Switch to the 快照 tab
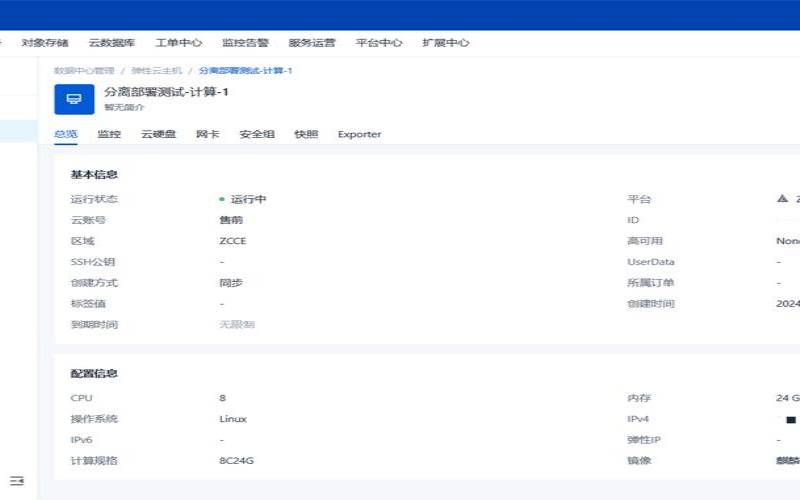 306,134
